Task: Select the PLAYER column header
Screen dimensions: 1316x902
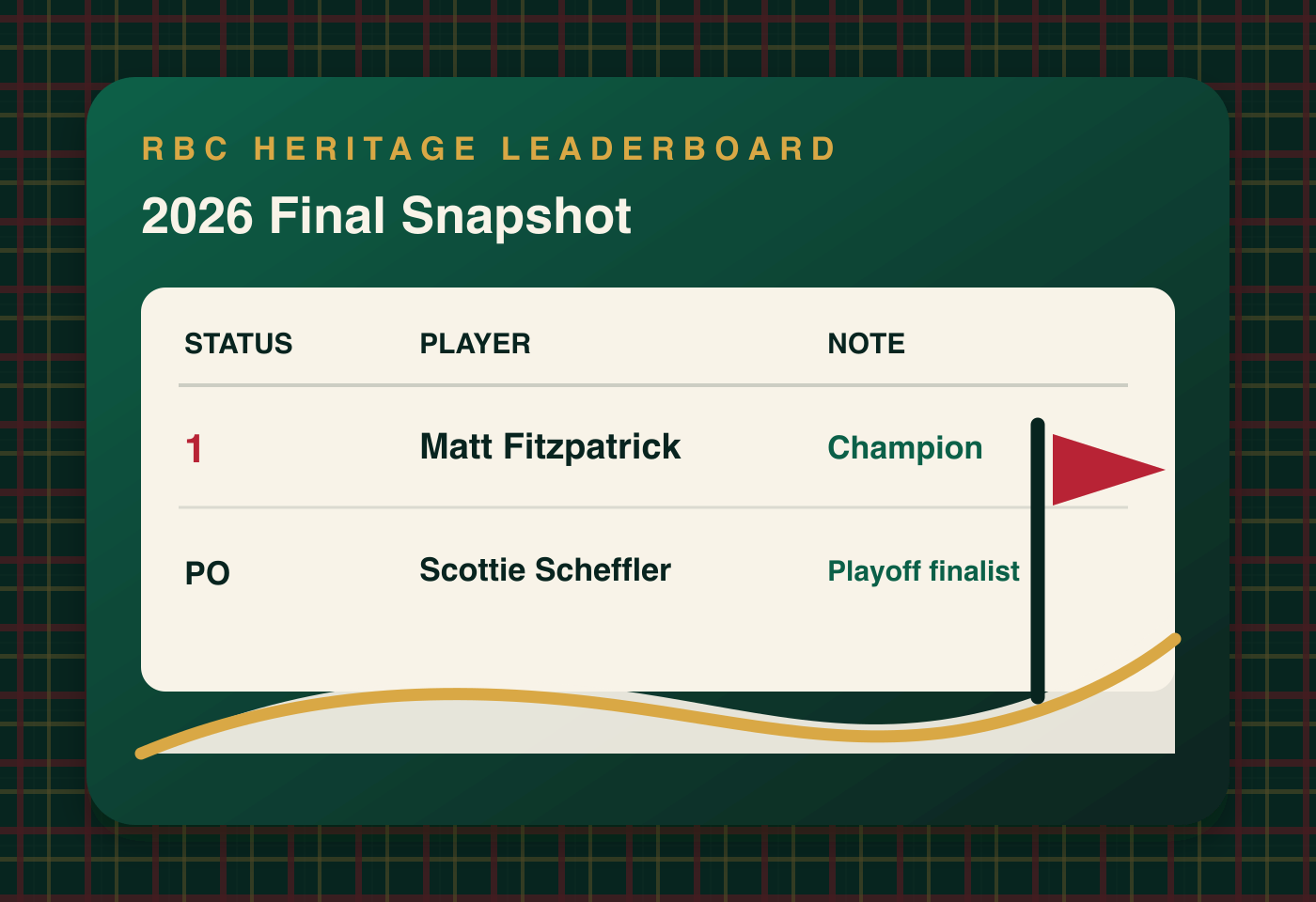Action: coord(475,344)
